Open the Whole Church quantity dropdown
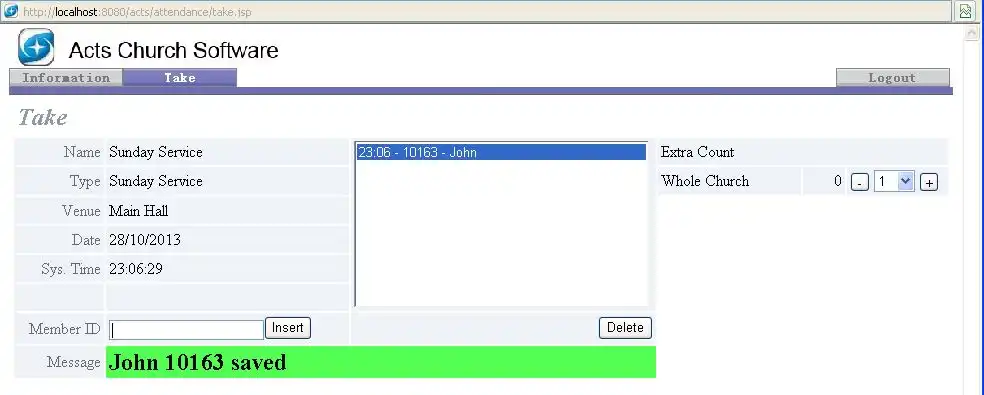This screenshot has width=984, height=395. pos(894,181)
